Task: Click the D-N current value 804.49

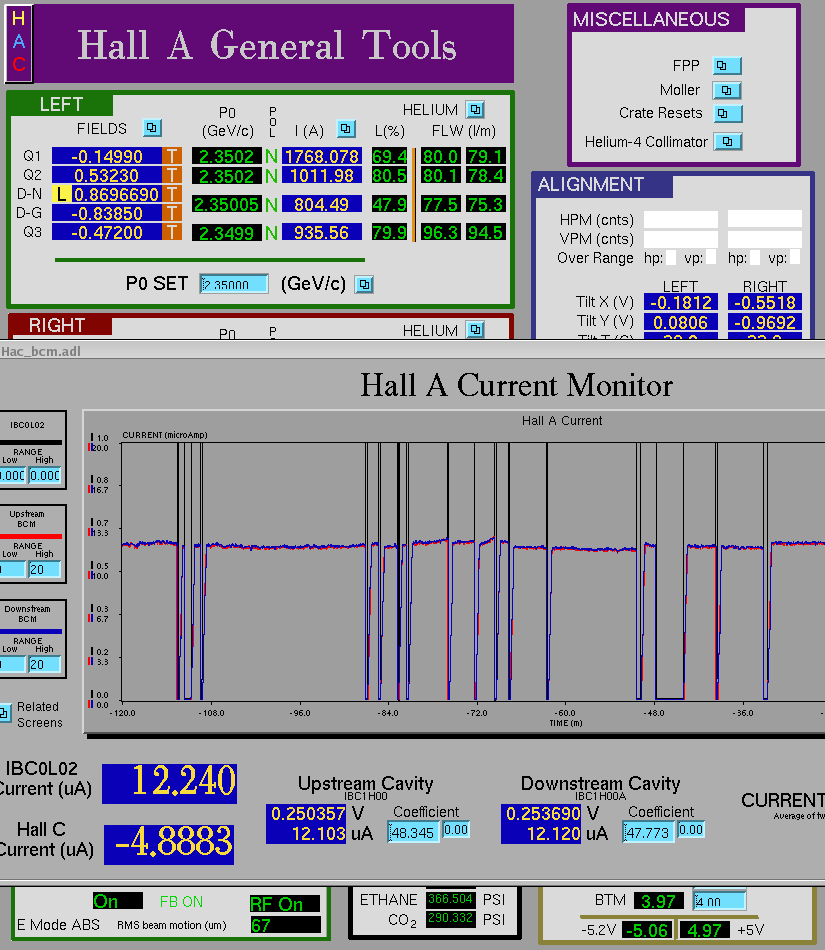Action: [322, 204]
